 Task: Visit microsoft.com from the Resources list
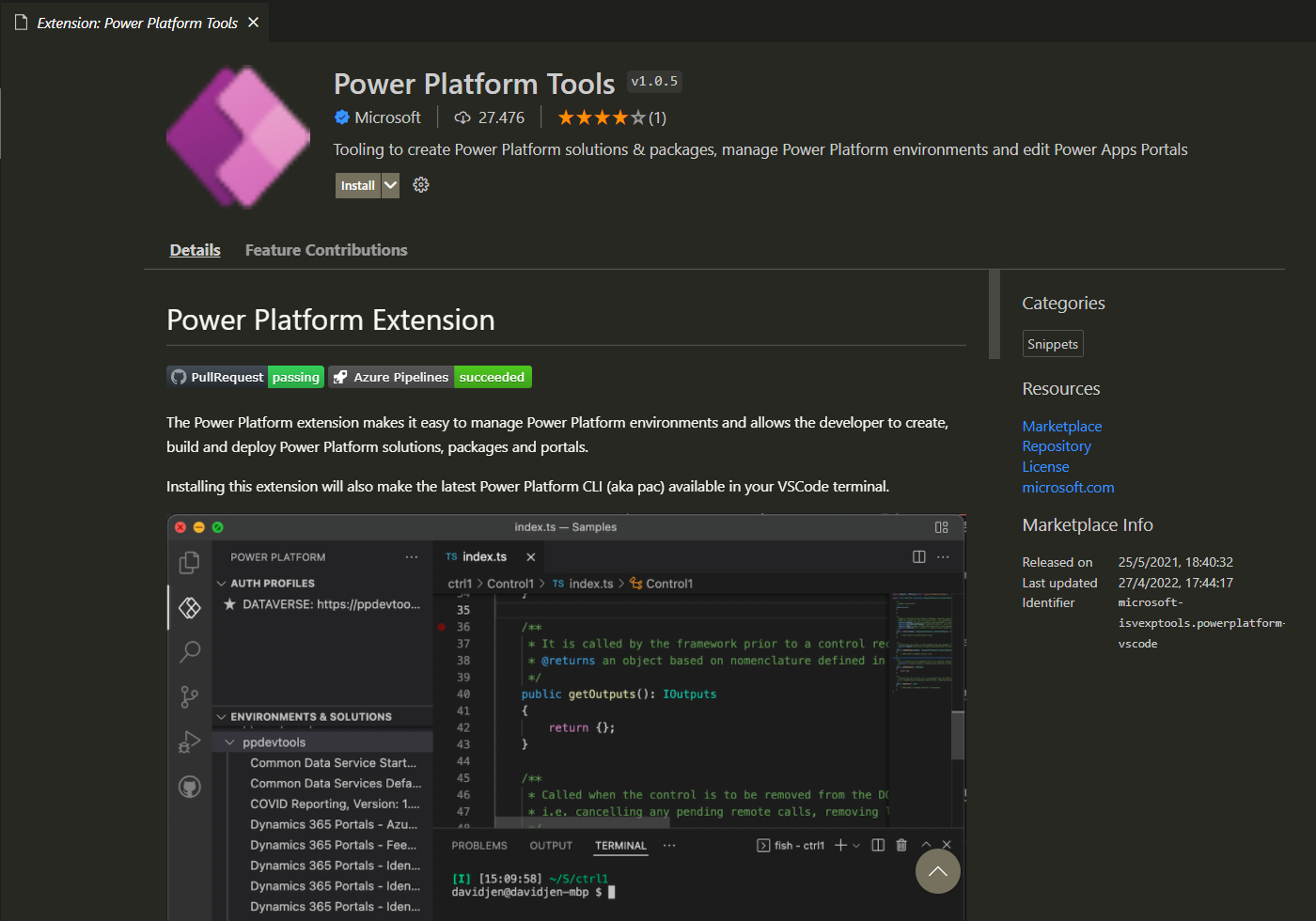(x=1068, y=487)
